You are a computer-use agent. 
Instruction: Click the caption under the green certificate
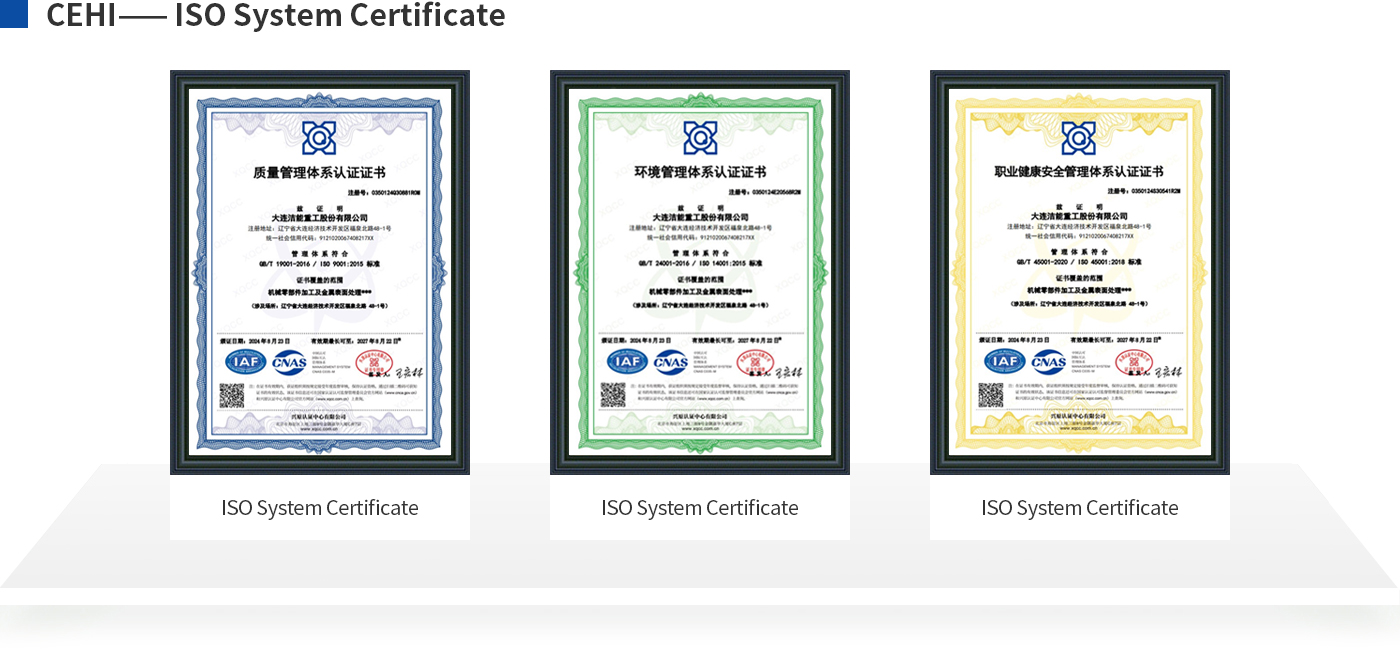[x=700, y=508]
